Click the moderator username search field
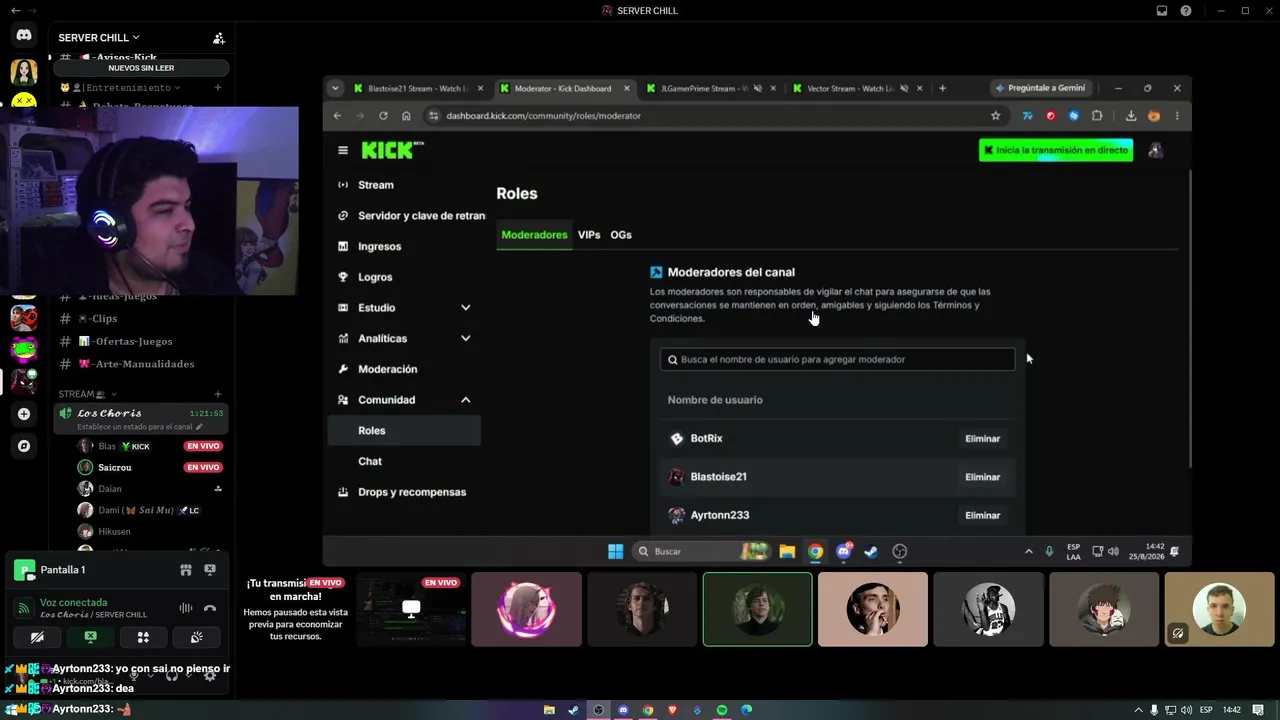 coord(837,360)
